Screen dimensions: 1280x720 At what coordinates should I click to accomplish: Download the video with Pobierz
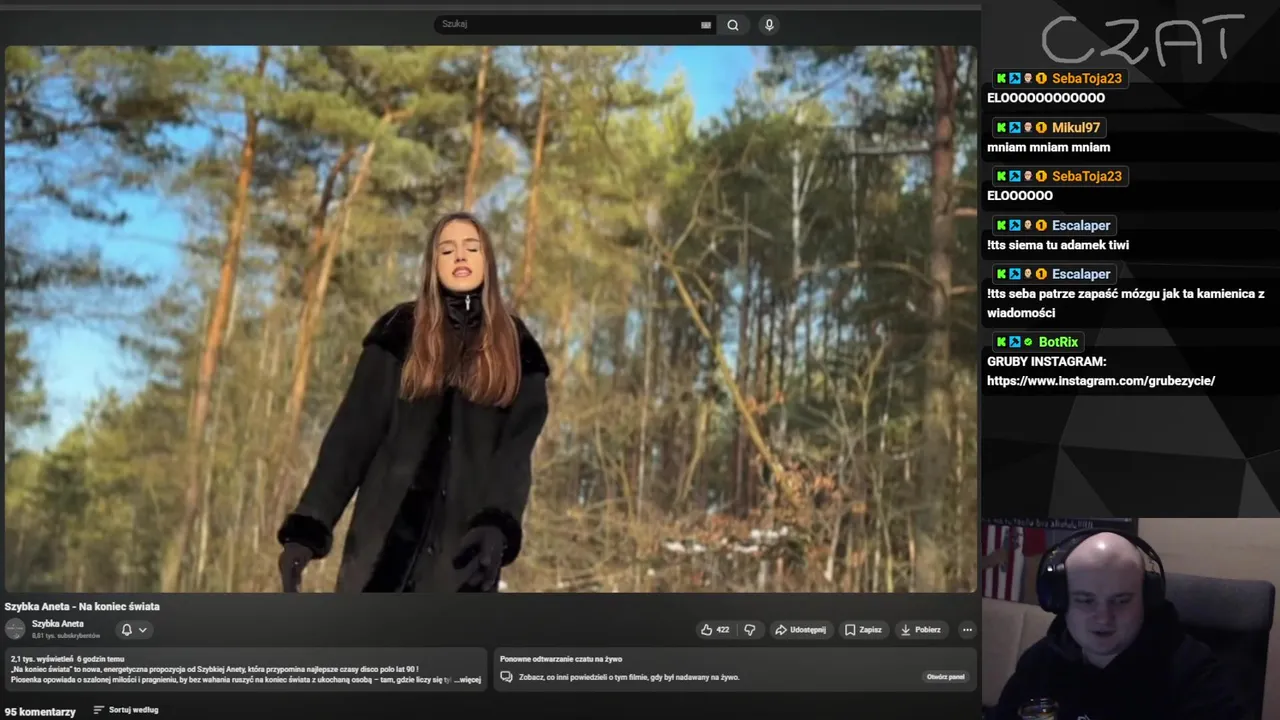point(921,630)
